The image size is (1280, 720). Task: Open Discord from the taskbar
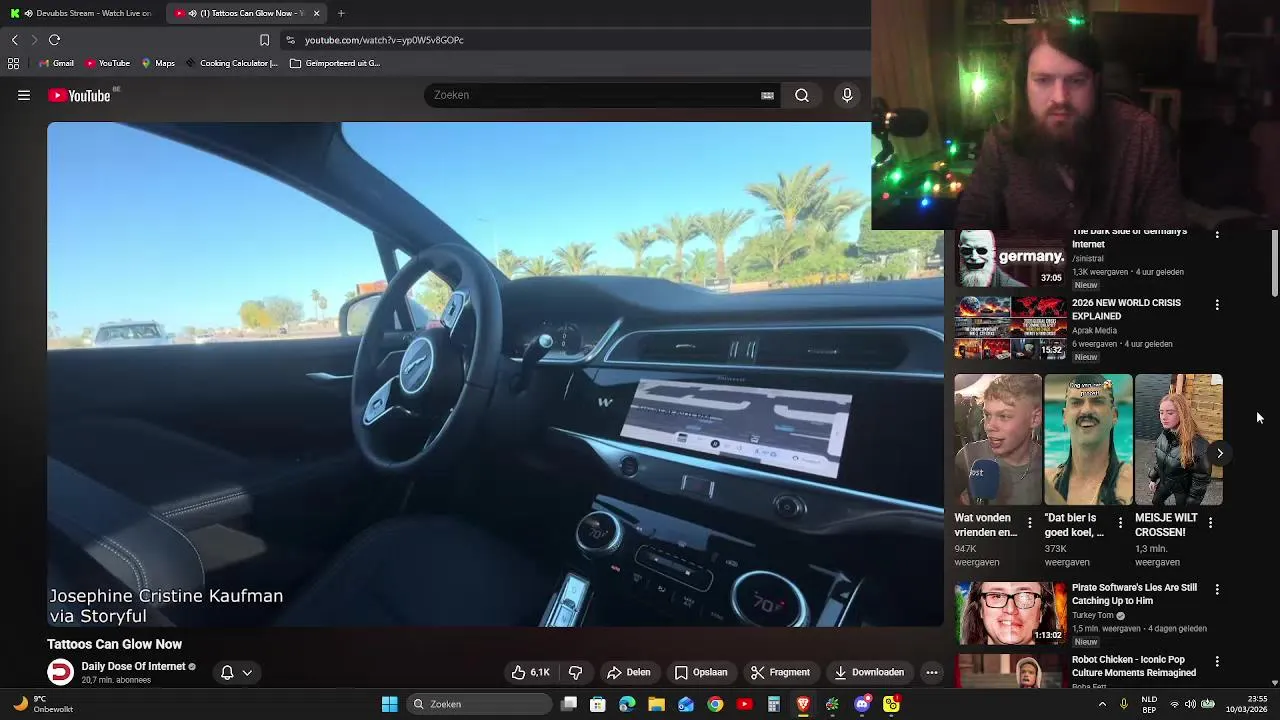click(x=862, y=705)
